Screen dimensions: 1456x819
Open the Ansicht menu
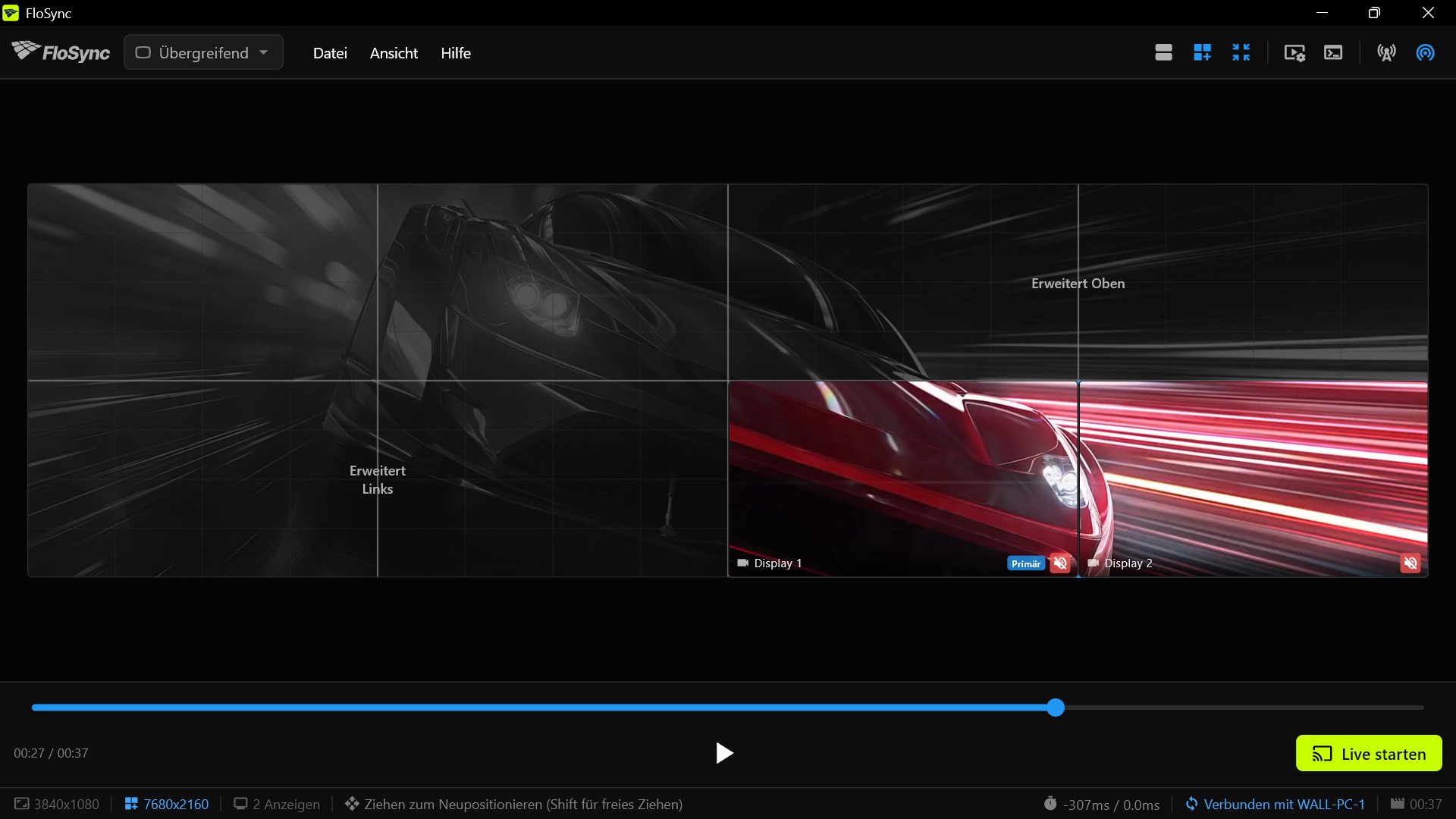tap(394, 53)
